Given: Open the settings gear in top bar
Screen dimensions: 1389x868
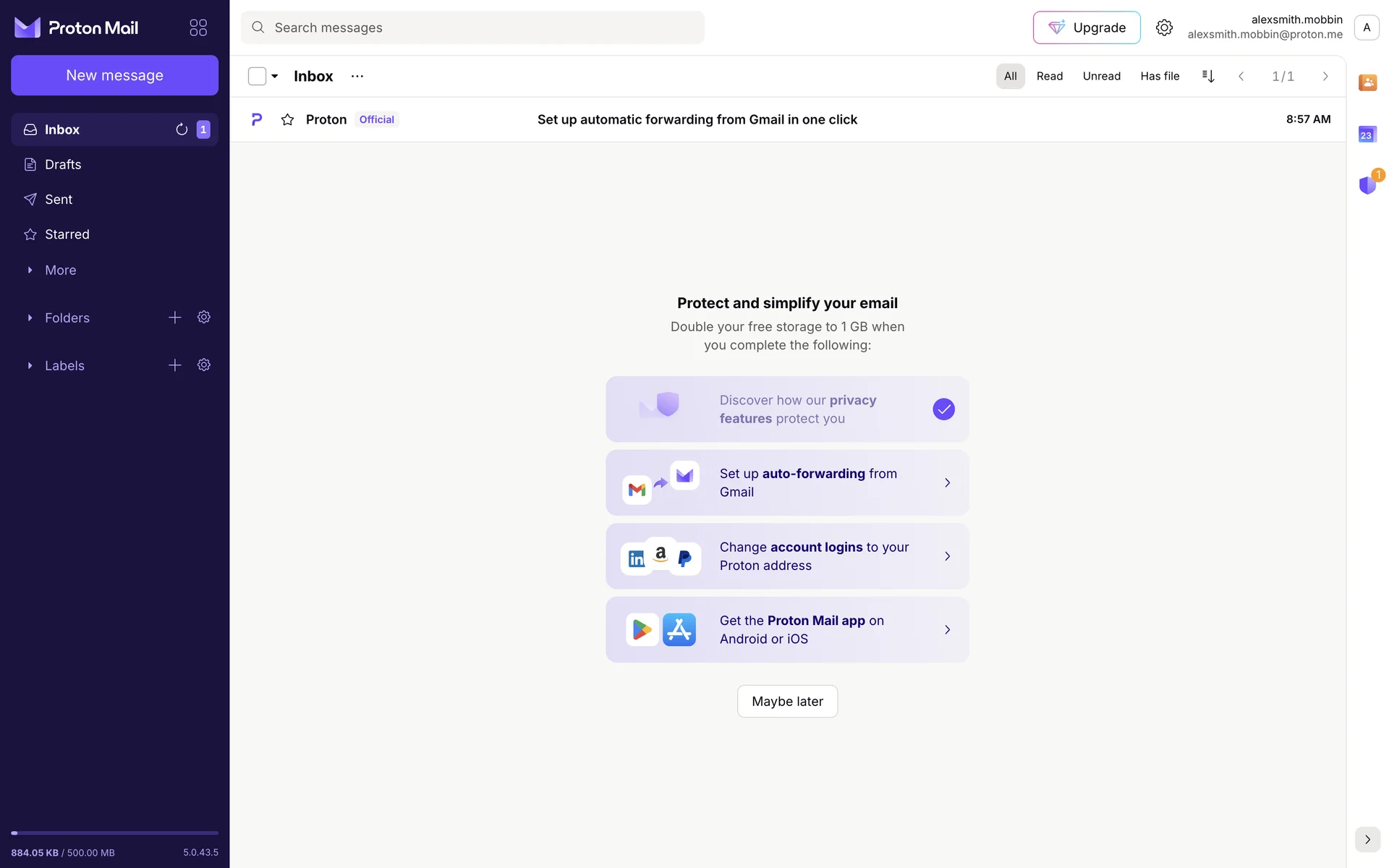Looking at the screenshot, I should pos(1164,27).
